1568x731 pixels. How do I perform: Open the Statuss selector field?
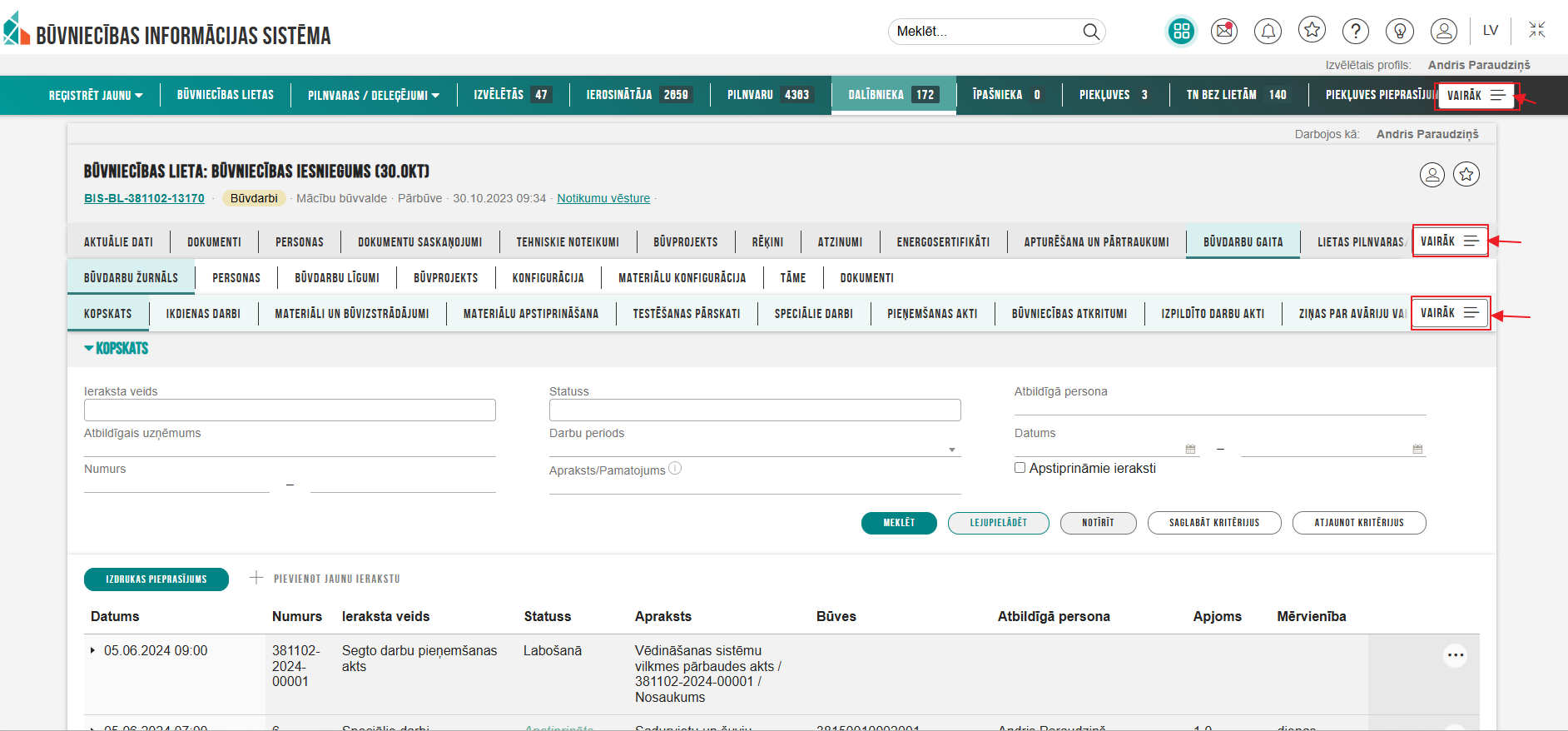[x=755, y=410]
